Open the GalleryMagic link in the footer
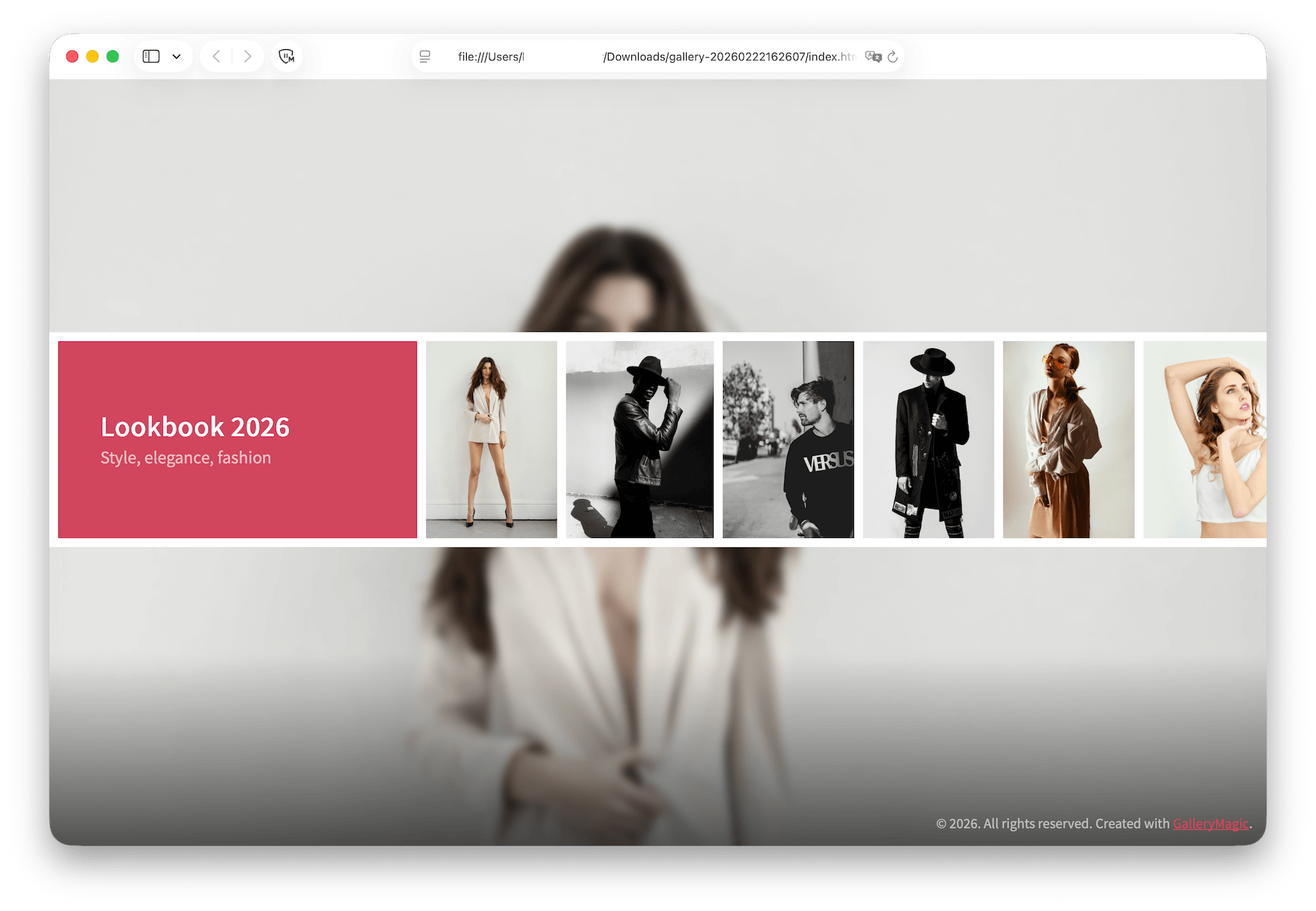 tap(1210, 823)
